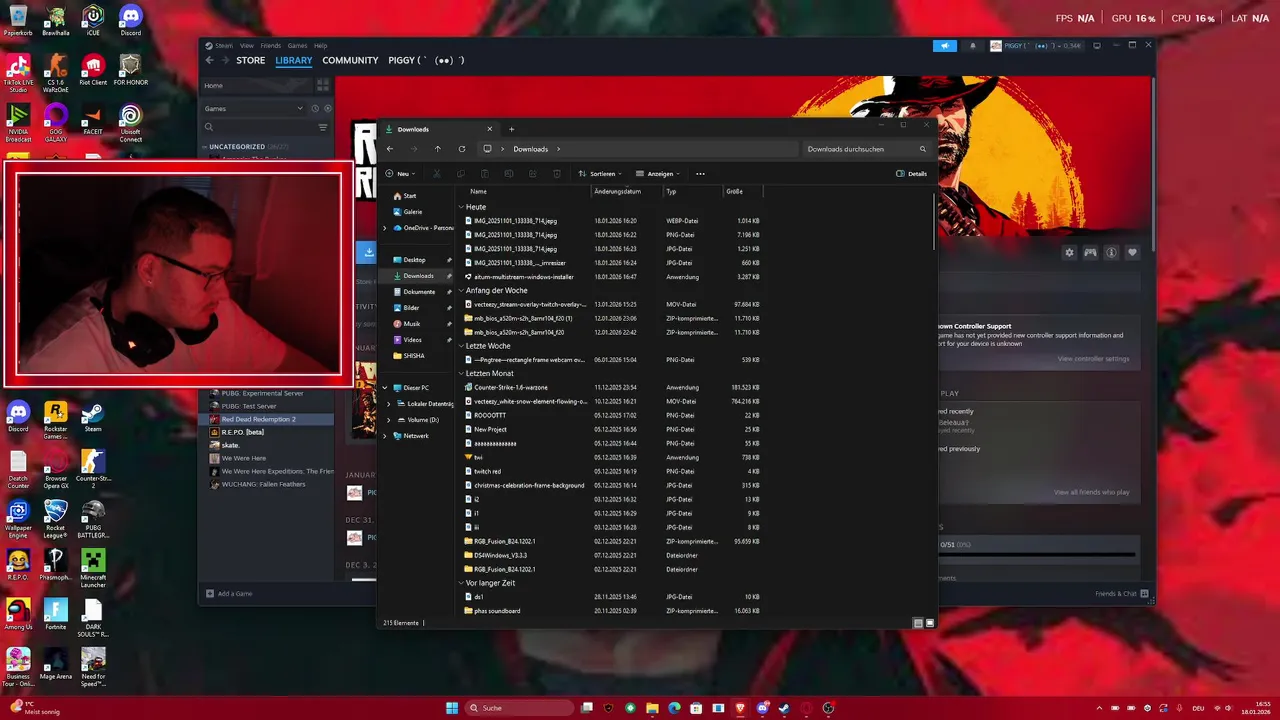Switch to STORE tab in Steam
This screenshot has width=1280, height=720.
(x=250, y=61)
